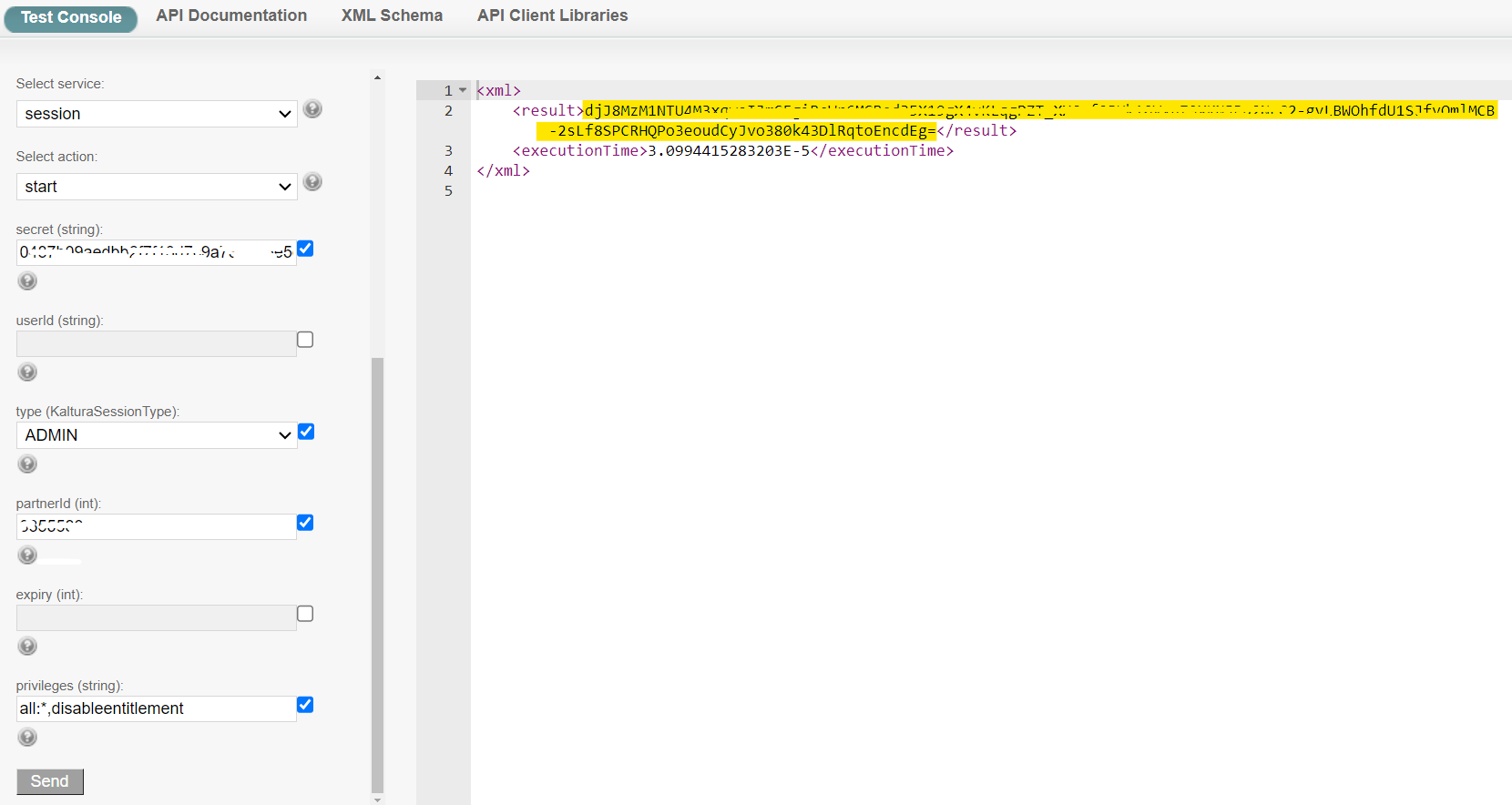Open help for Select service

[312, 109]
